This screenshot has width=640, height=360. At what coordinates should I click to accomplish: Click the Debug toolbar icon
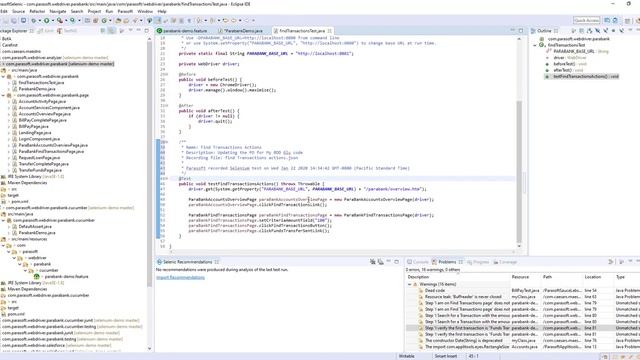(33, 20)
